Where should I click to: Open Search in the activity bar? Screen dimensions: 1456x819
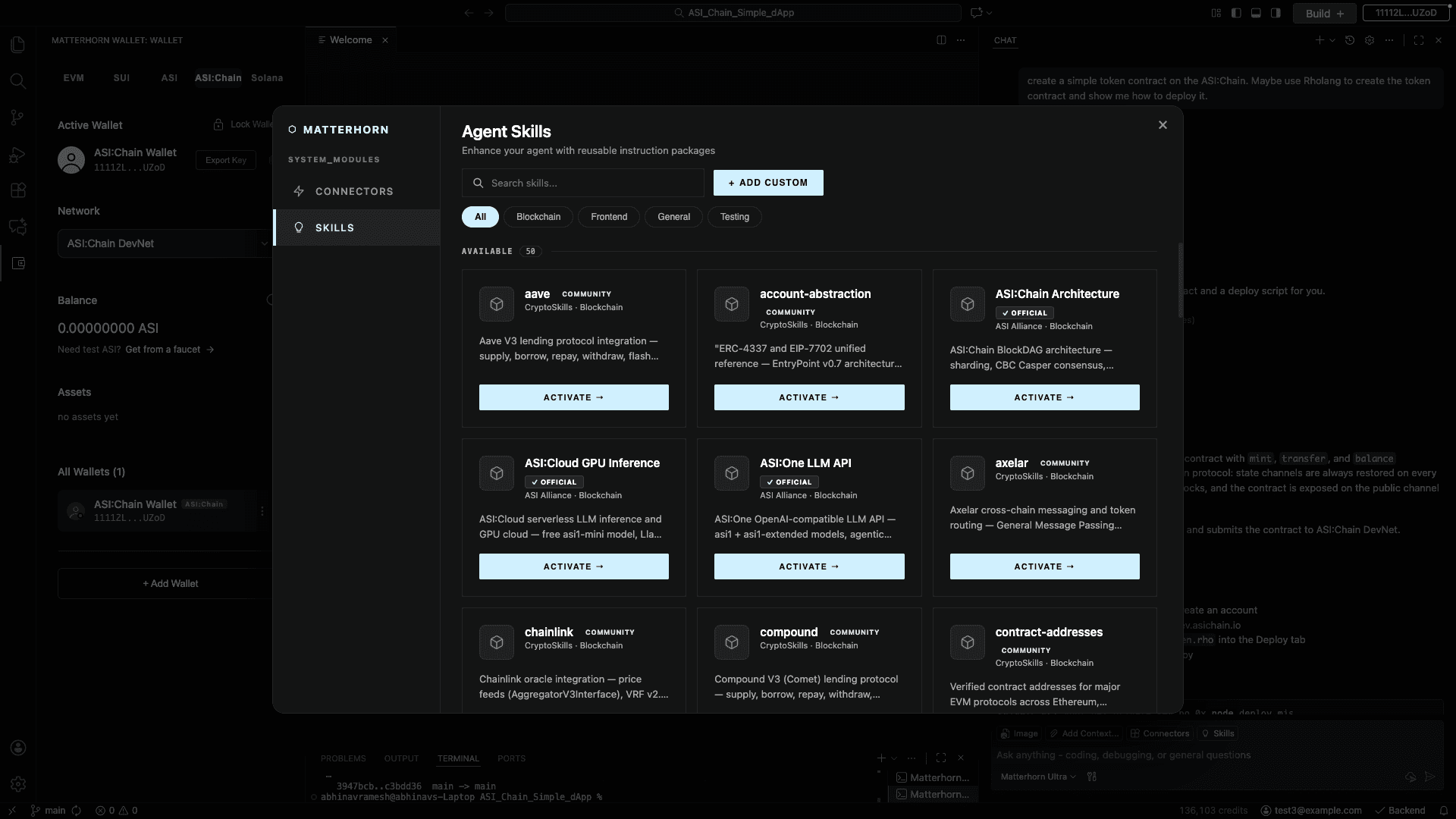click(x=17, y=81)
